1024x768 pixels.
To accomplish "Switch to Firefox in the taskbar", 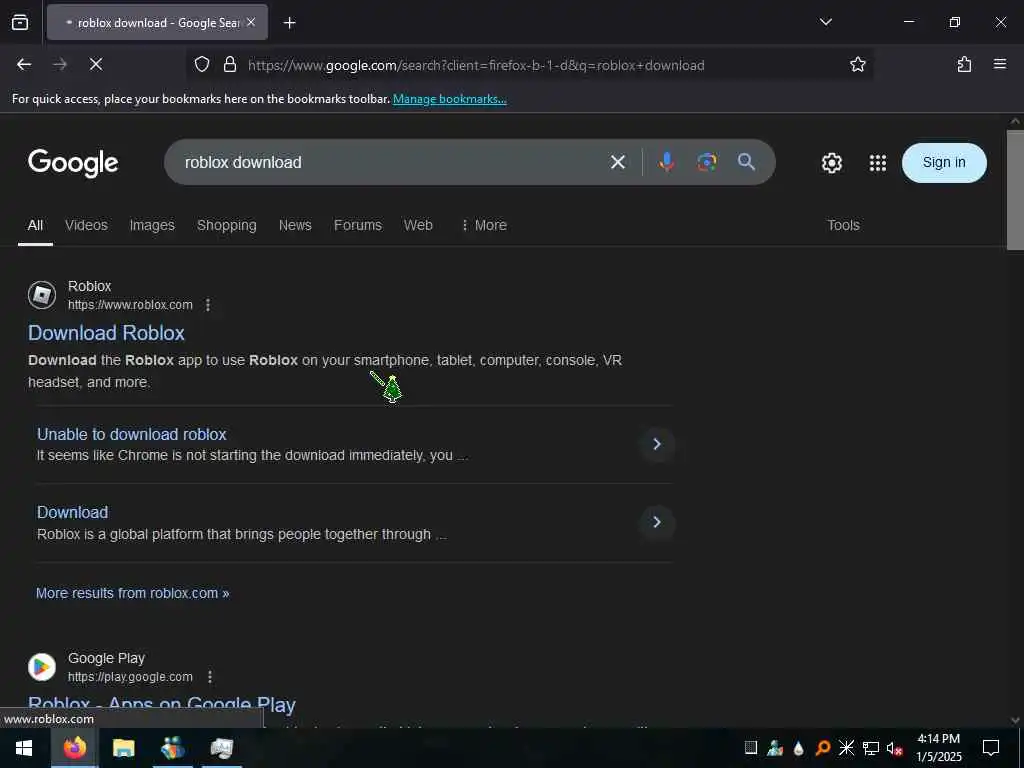I will [74, 748].
